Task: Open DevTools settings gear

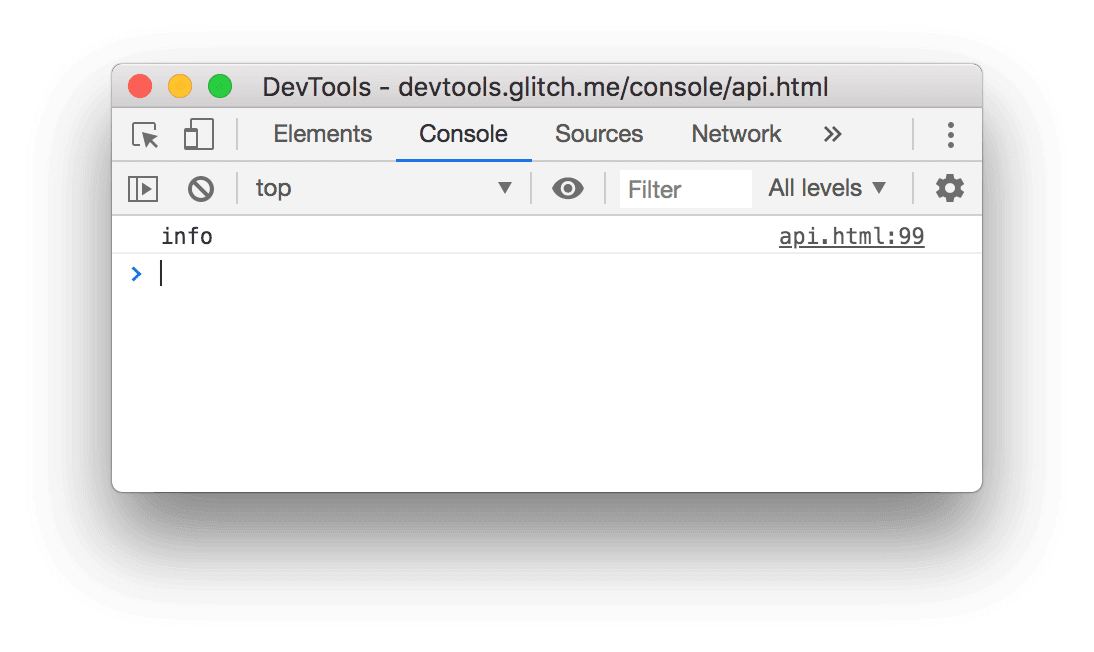Action: click(x=948, y=188)
